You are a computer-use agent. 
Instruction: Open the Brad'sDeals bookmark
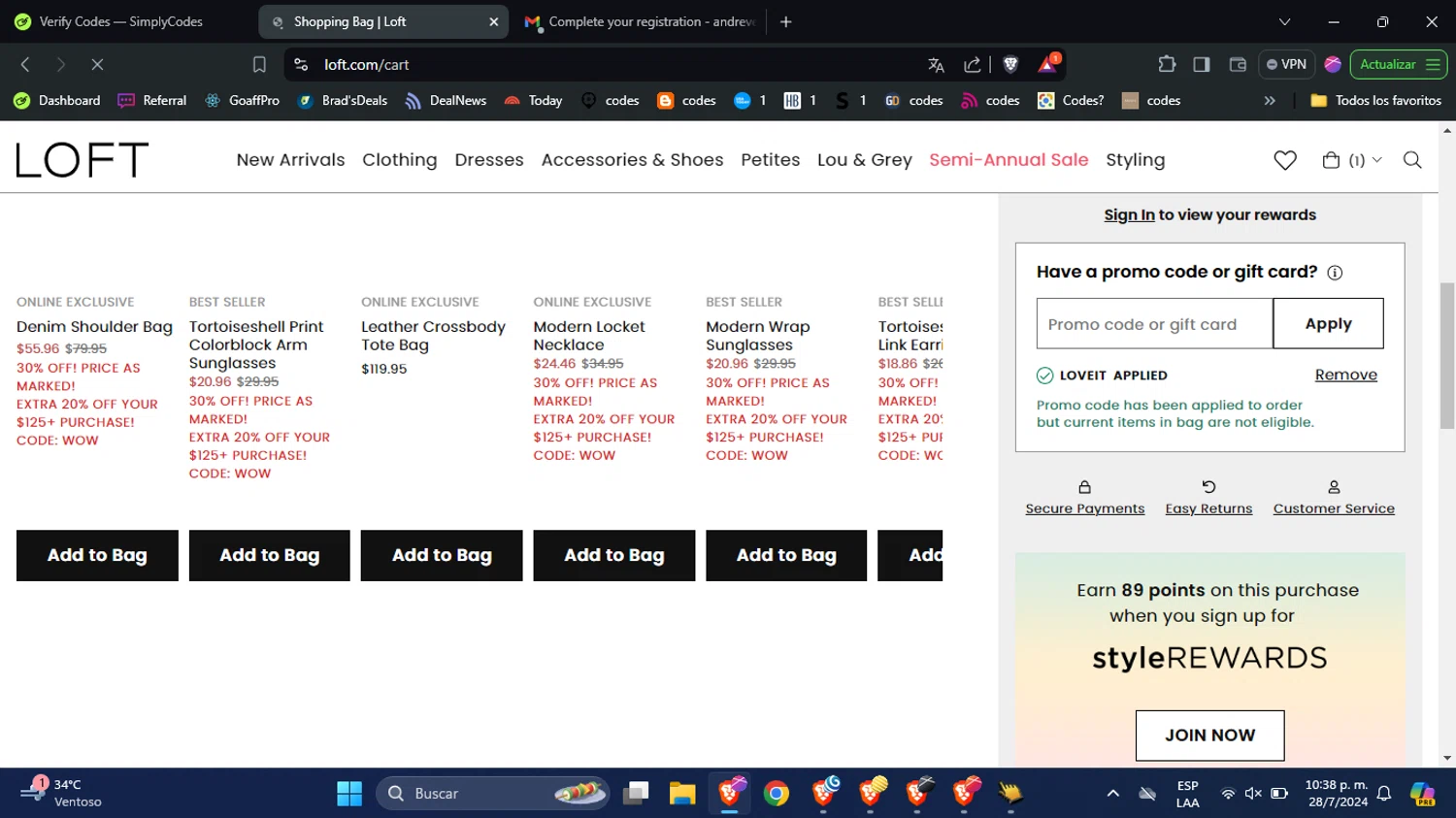(343, 100)
